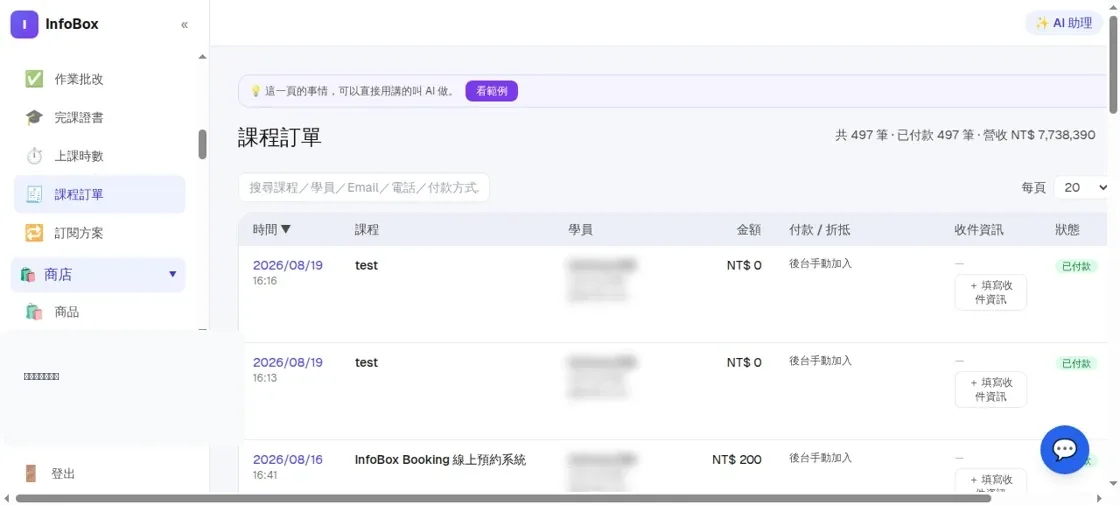Click the 收件資訊 column header
The height and width of the screenshot is (505, 1120).
(x=979, y=230)
